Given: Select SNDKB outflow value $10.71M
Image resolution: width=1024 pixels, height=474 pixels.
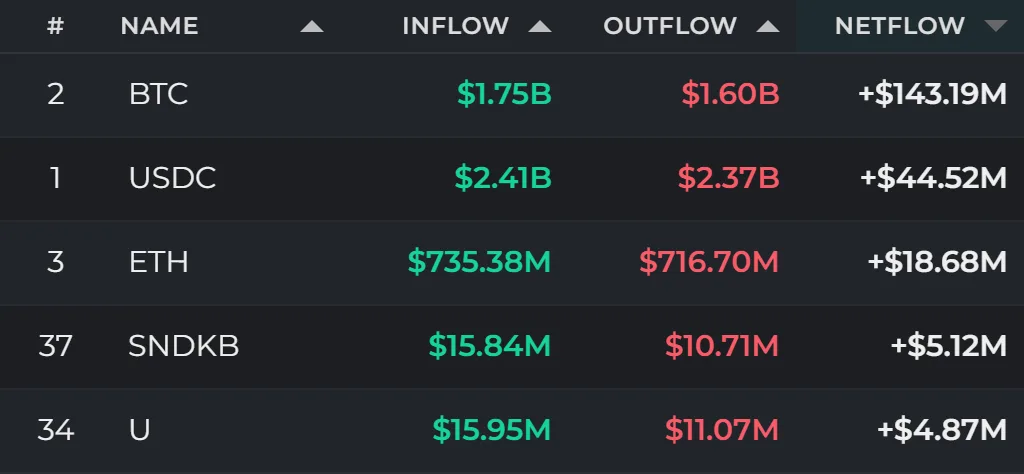Looking at the screenshot, I should (722, 346).
